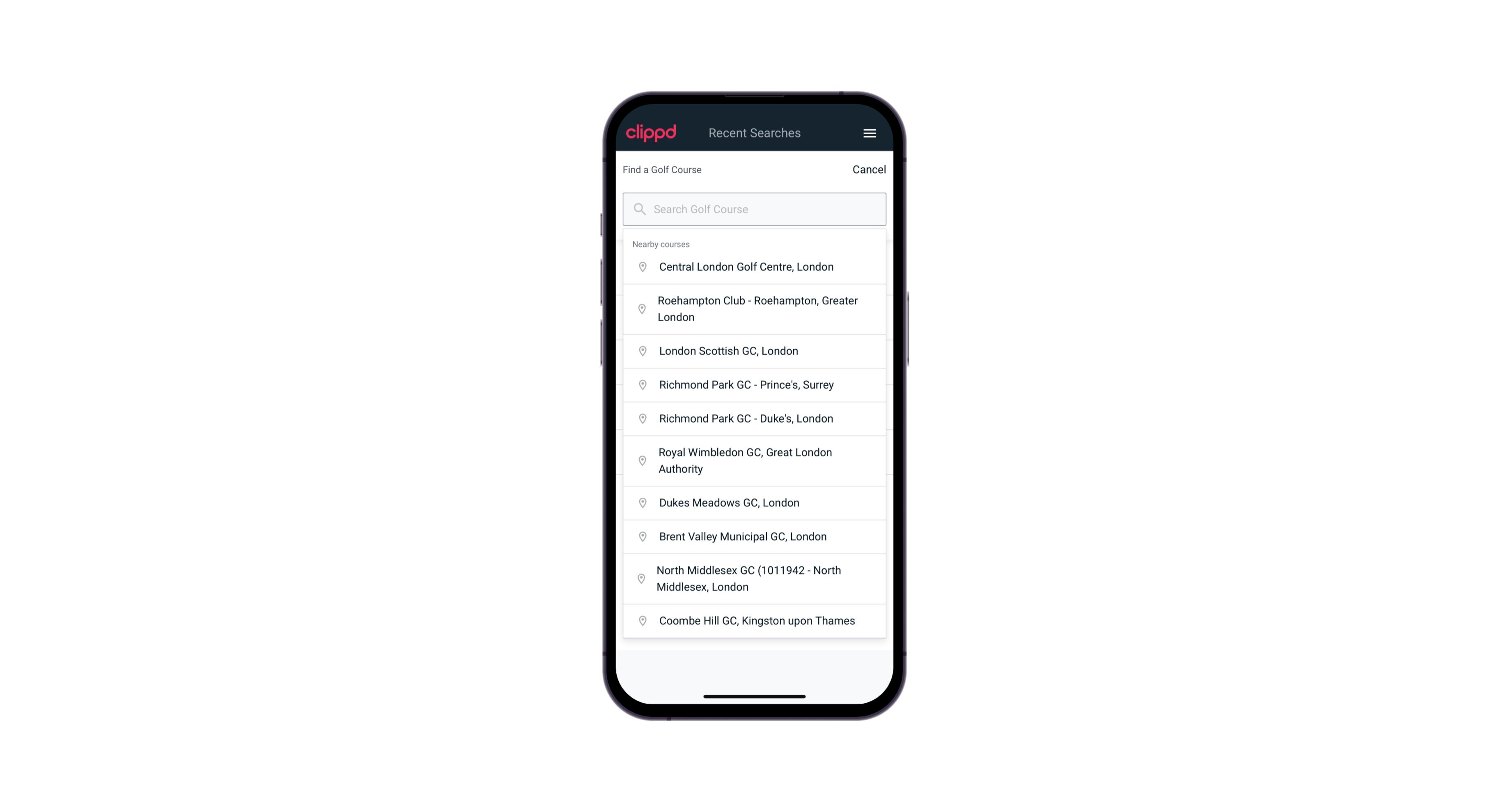Open Recent Searches screen header

click(x=754, y=133)
